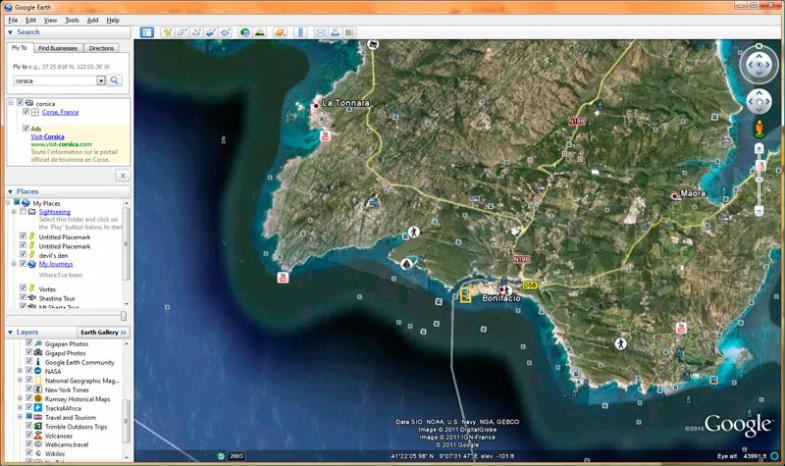Switch to the Directions tab
Screen dimensions: 785x466
click(x=101, y=48)
